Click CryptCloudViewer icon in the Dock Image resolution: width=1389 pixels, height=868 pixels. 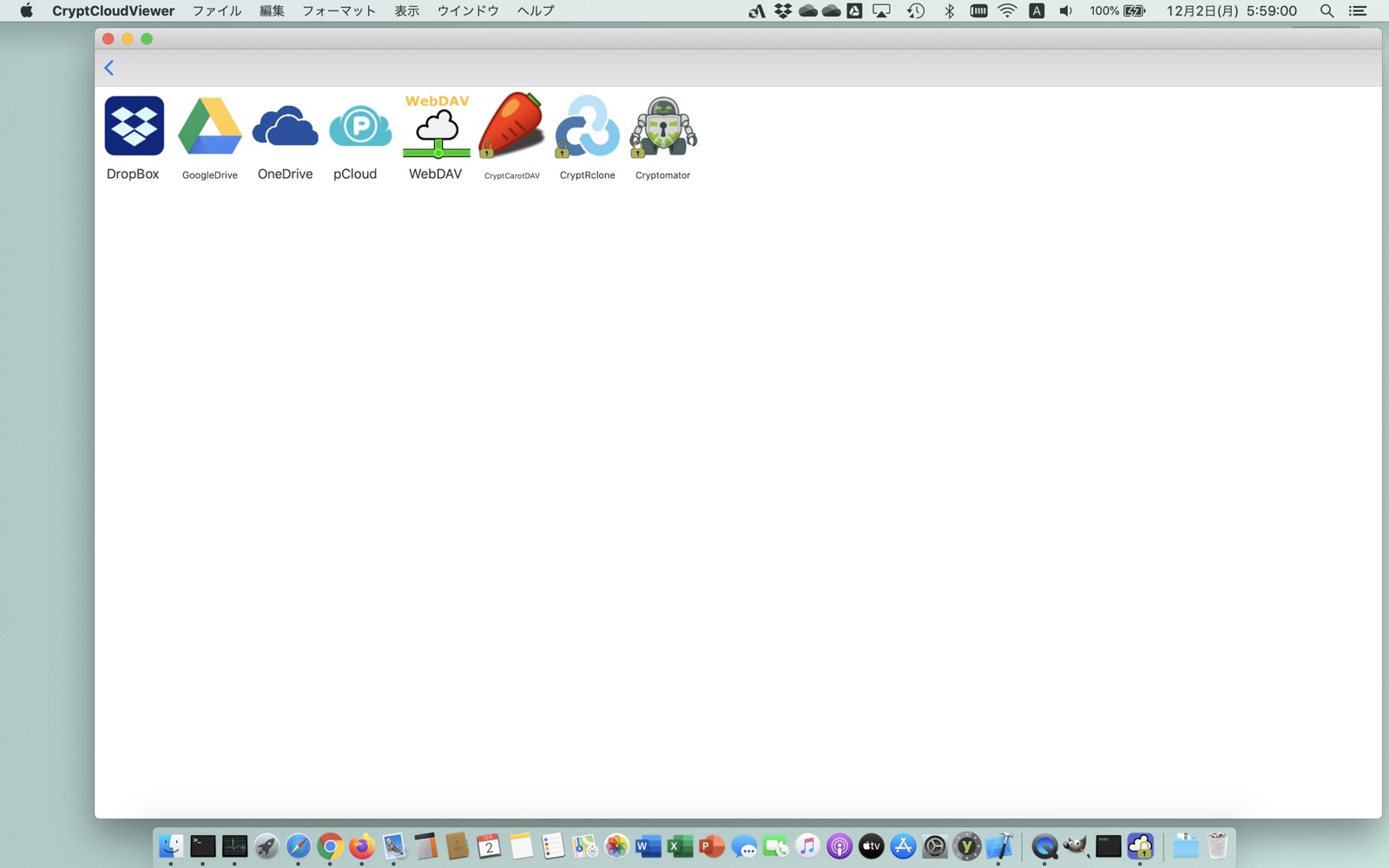click(x=1140, y=845)
